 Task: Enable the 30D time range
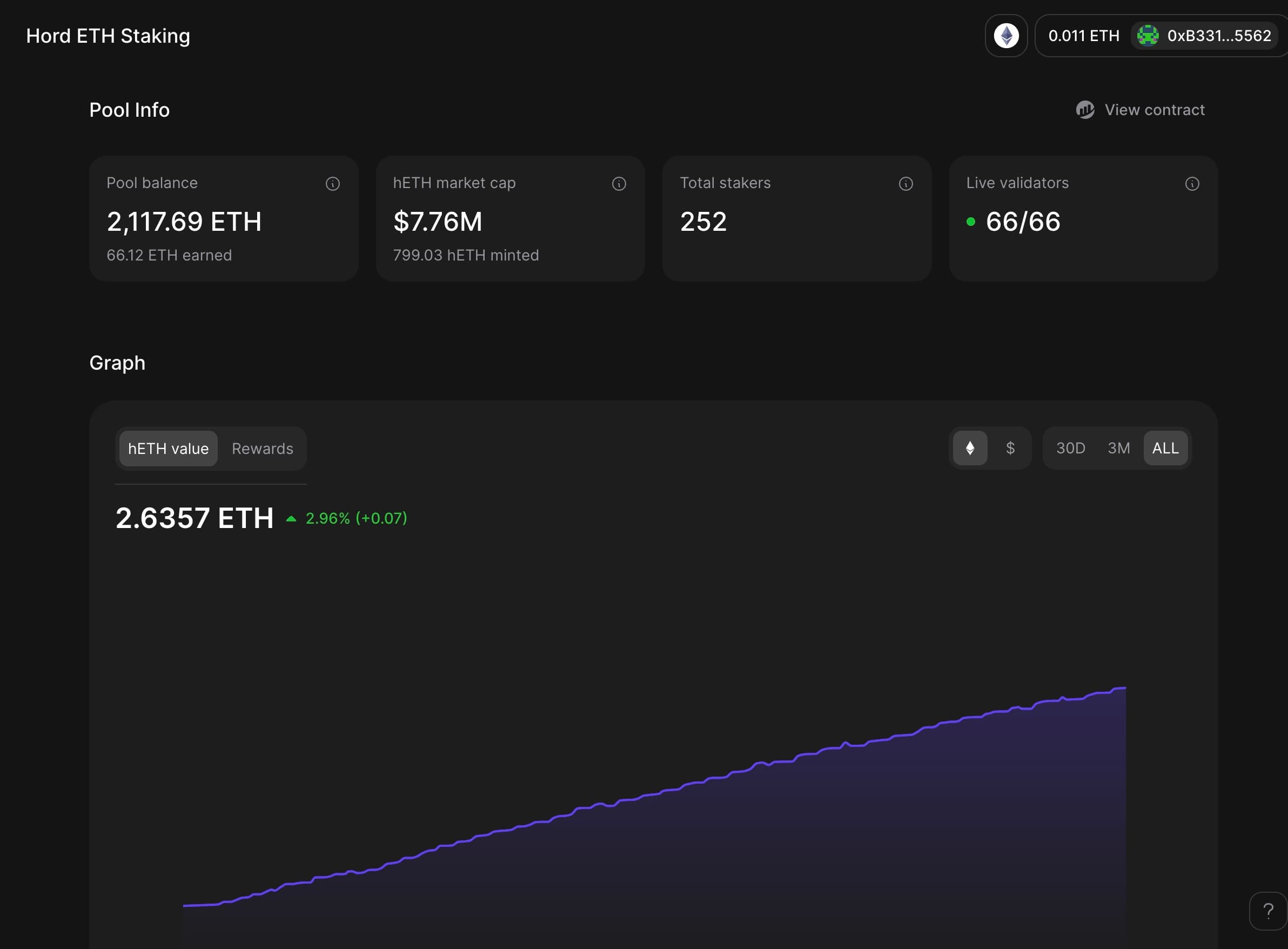pos(1070,448)
